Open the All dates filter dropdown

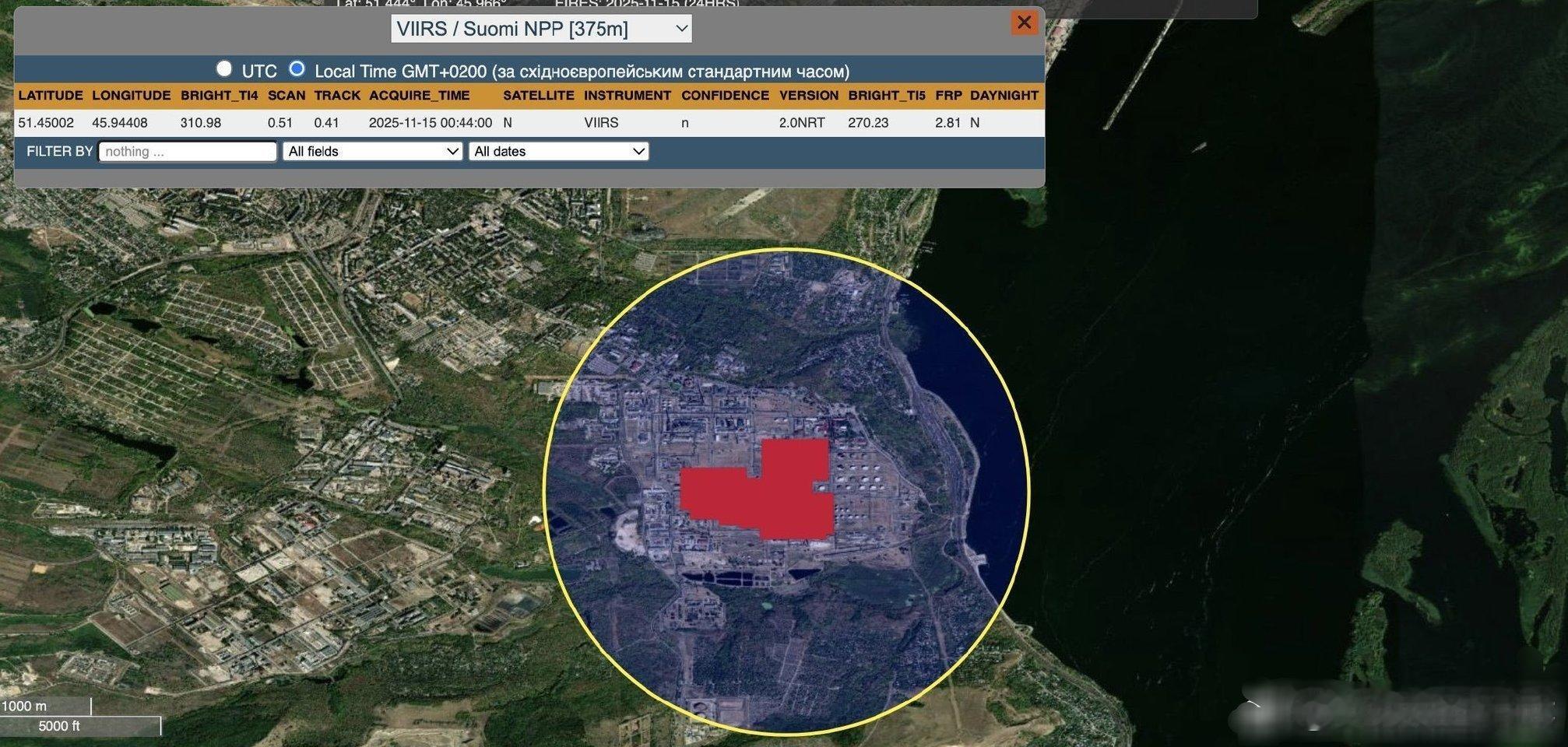[x=559, y=152]
